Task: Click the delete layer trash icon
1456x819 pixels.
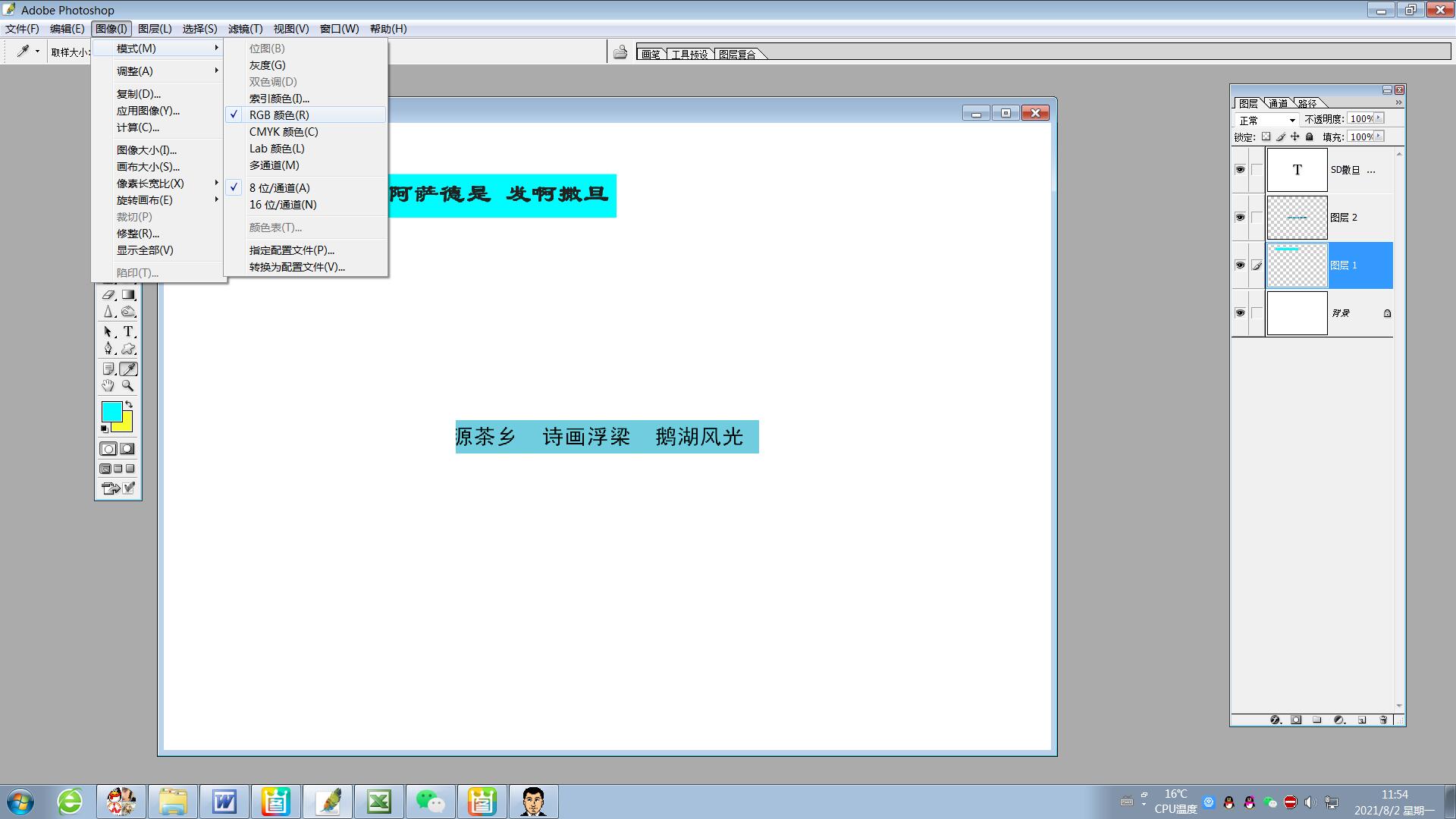Action: pos(1383,720)
